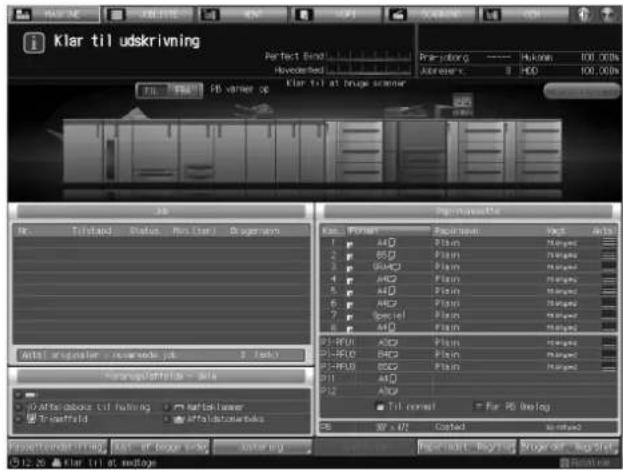Click tray 1's paper type icon
The height and width of the screenshot is (470, 623).
tap(350, 244)
